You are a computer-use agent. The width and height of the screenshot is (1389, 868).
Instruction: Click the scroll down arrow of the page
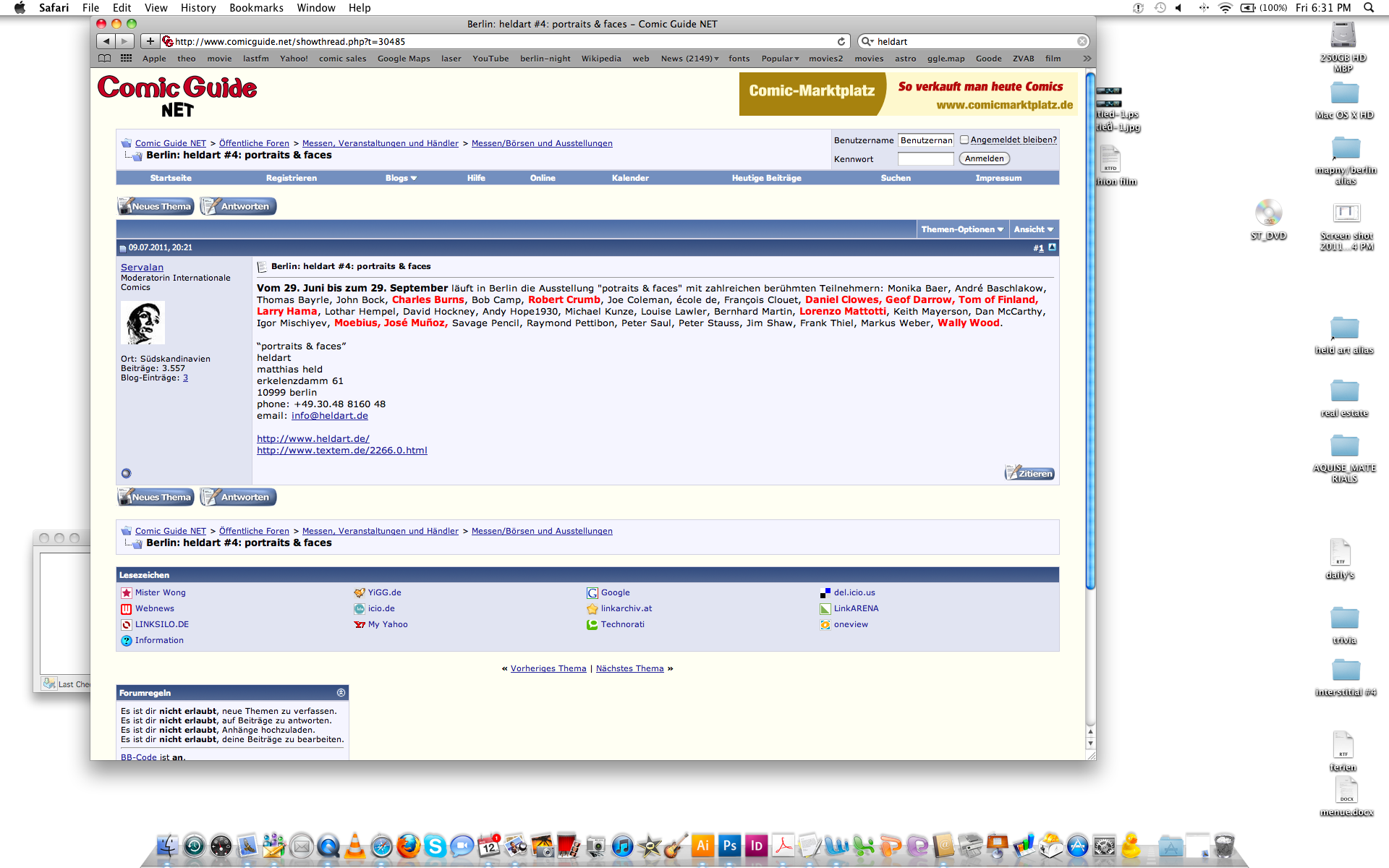click(1090, 743)
